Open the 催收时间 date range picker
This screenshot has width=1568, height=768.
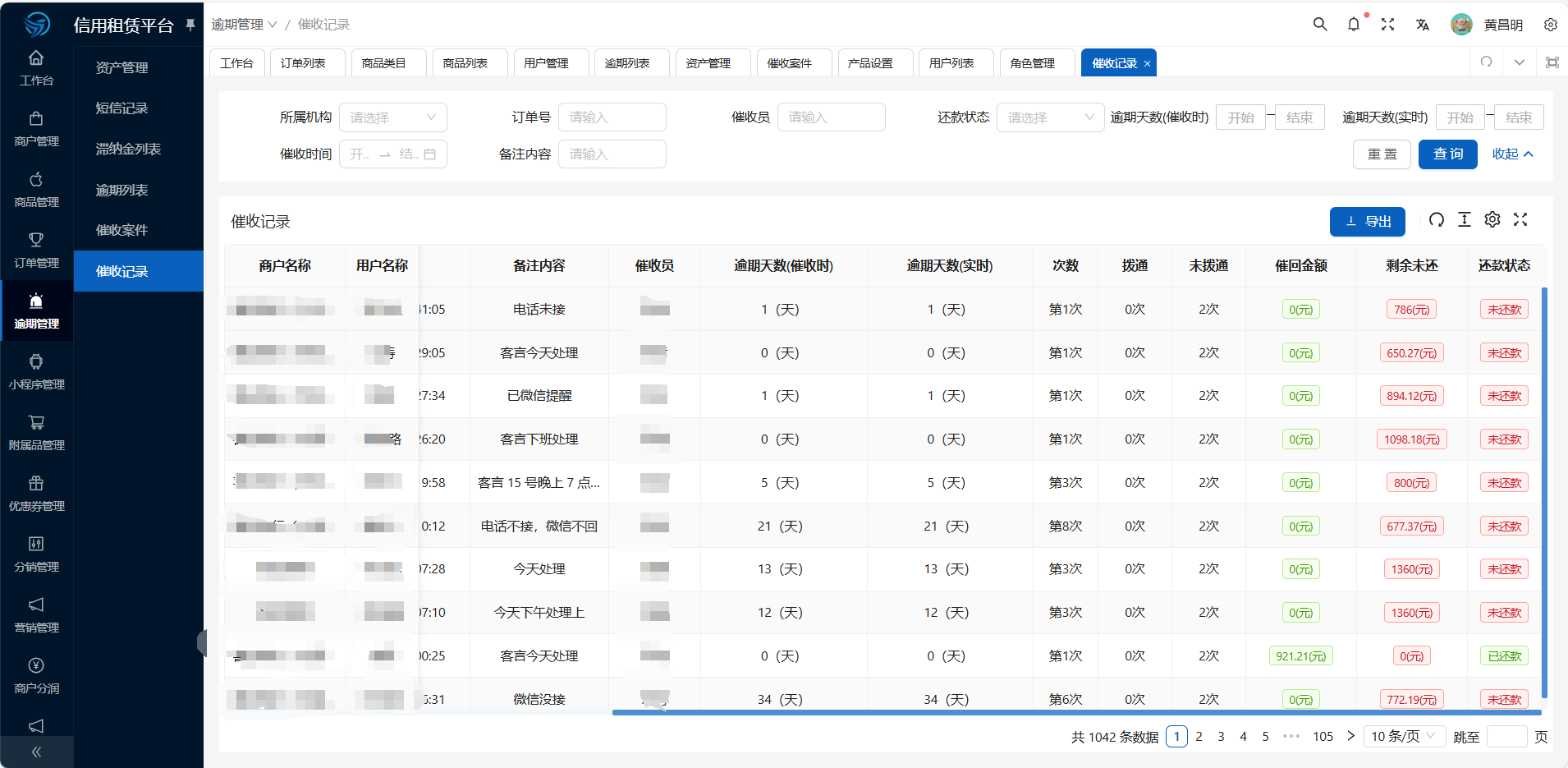[393, 154]
